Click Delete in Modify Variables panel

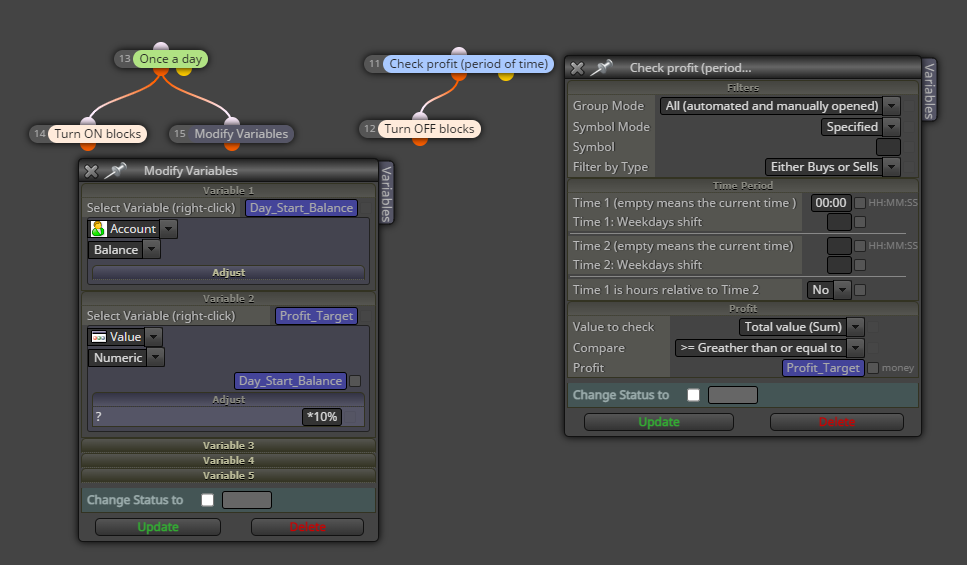(x=307, y=527)
